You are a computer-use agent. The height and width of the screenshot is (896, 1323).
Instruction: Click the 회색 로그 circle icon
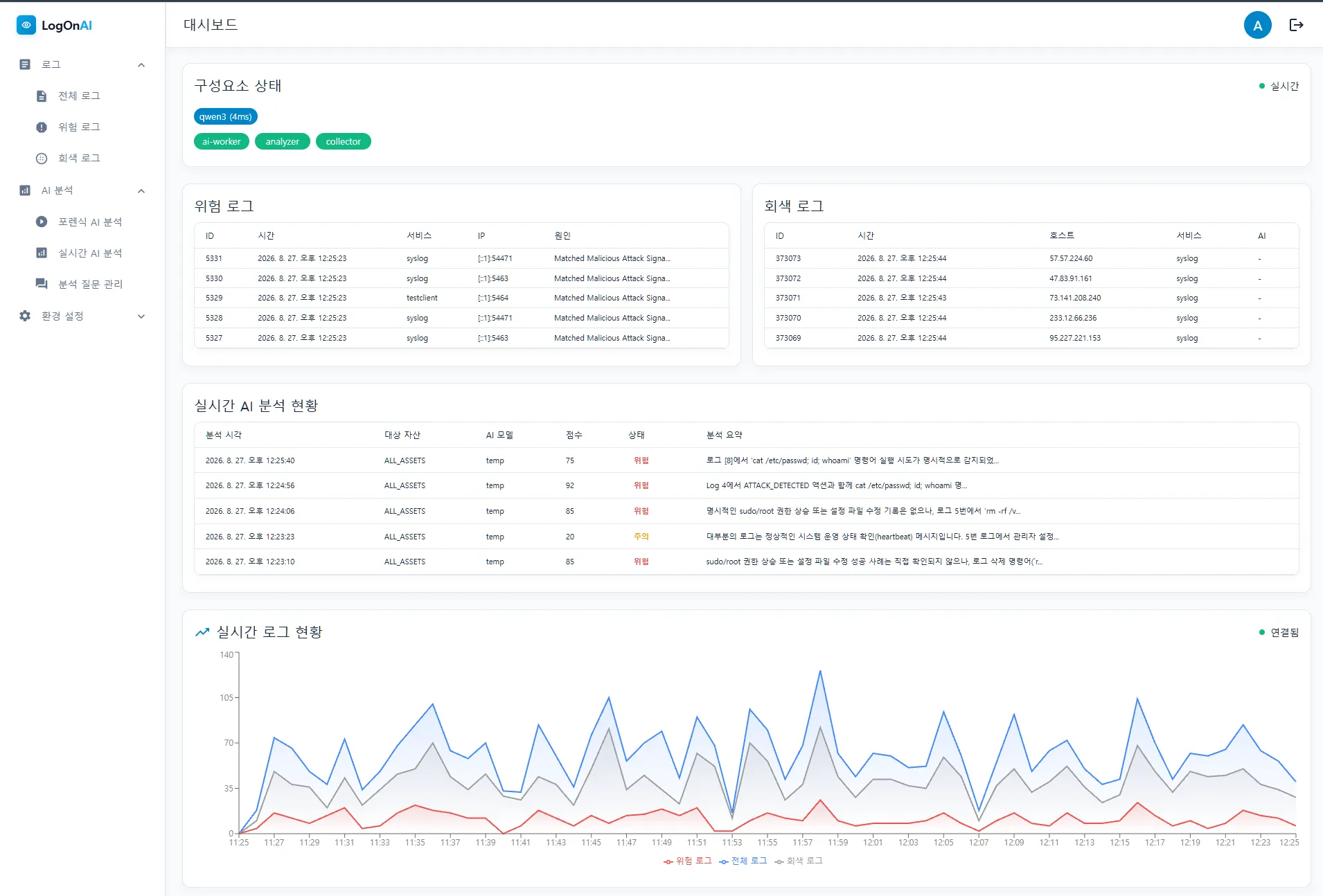click(42, 159)
